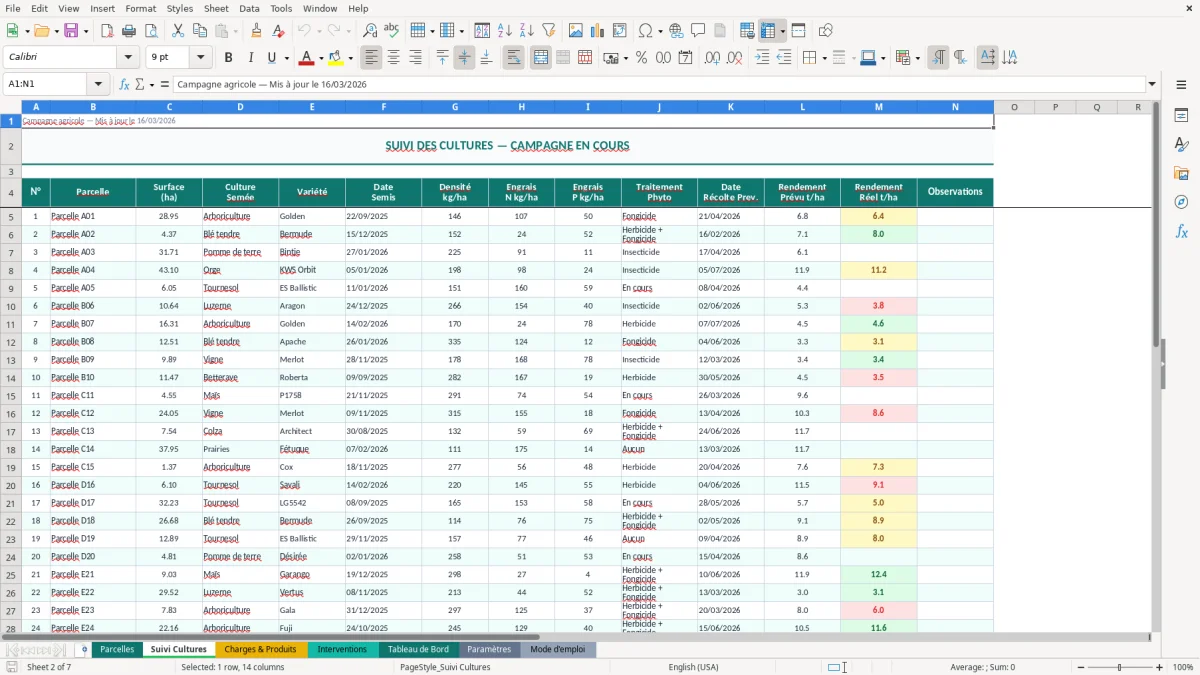Open the sidebar Styles panel icon
The height and width of the screenshot is (675, 1200).
(1181, 144)
